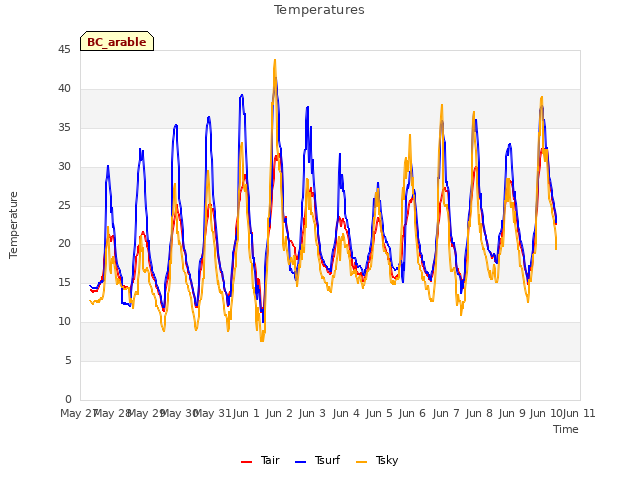640x480 pixels.
Task: Click the Time x-axis title
Action: [566, 429]
